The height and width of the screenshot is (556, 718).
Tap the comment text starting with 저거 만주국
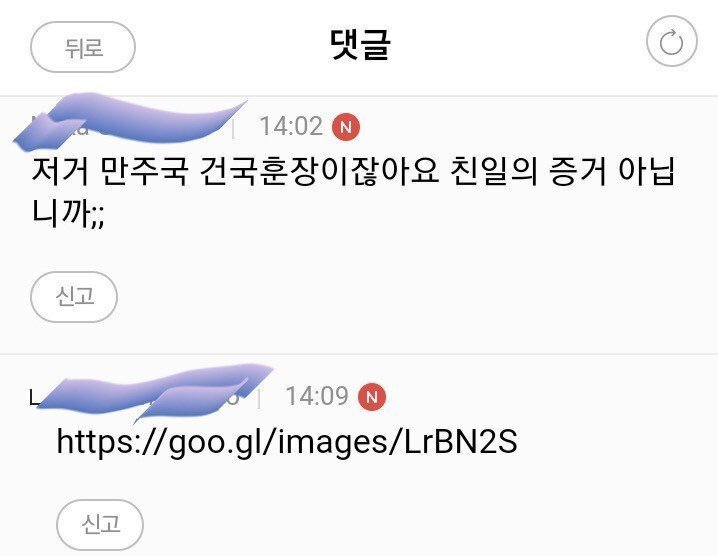pyautogui.click(x=353, y=192)
